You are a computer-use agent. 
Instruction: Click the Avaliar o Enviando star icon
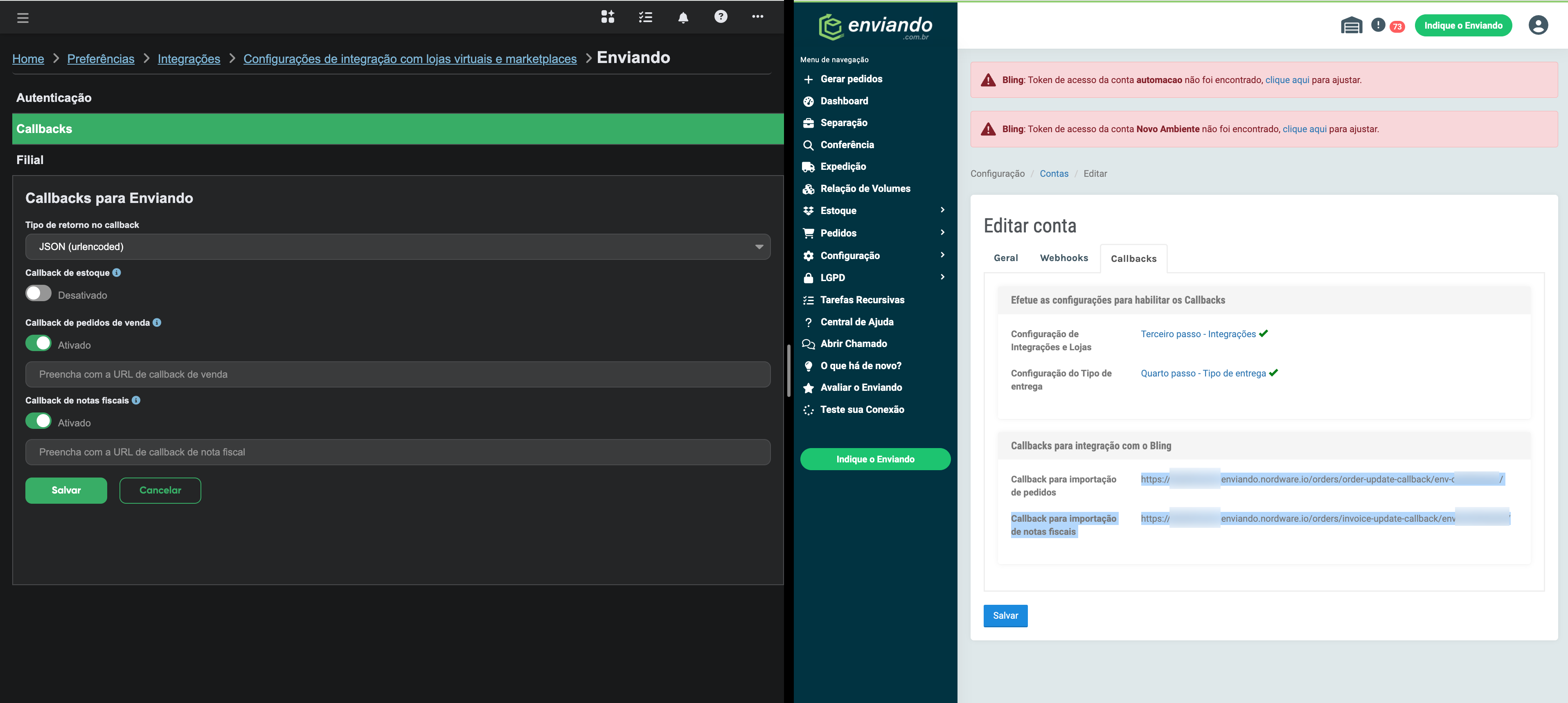point(809,388)
